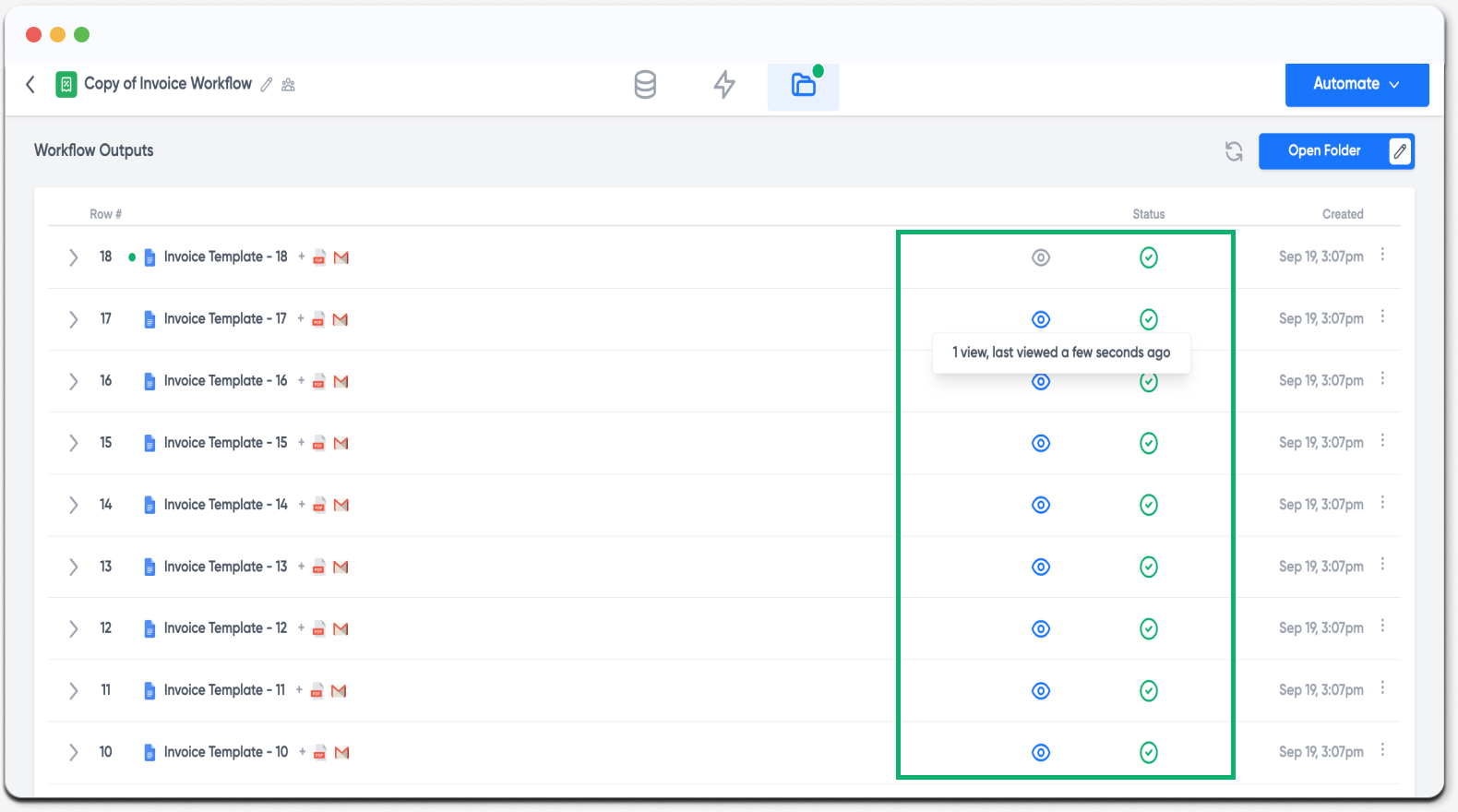1458x812 pixels.
Task: Click the green status checkmark for row 14
Action: (1149, 505)
